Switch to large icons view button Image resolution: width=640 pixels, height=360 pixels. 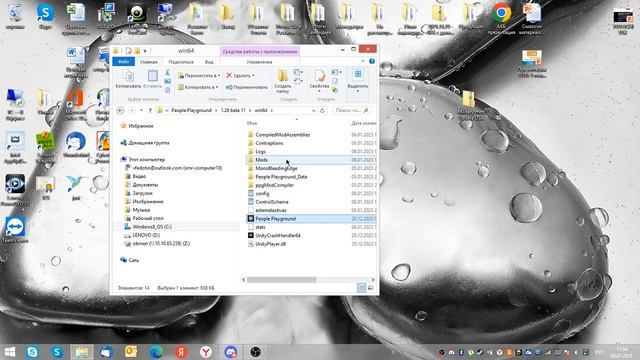370,288
